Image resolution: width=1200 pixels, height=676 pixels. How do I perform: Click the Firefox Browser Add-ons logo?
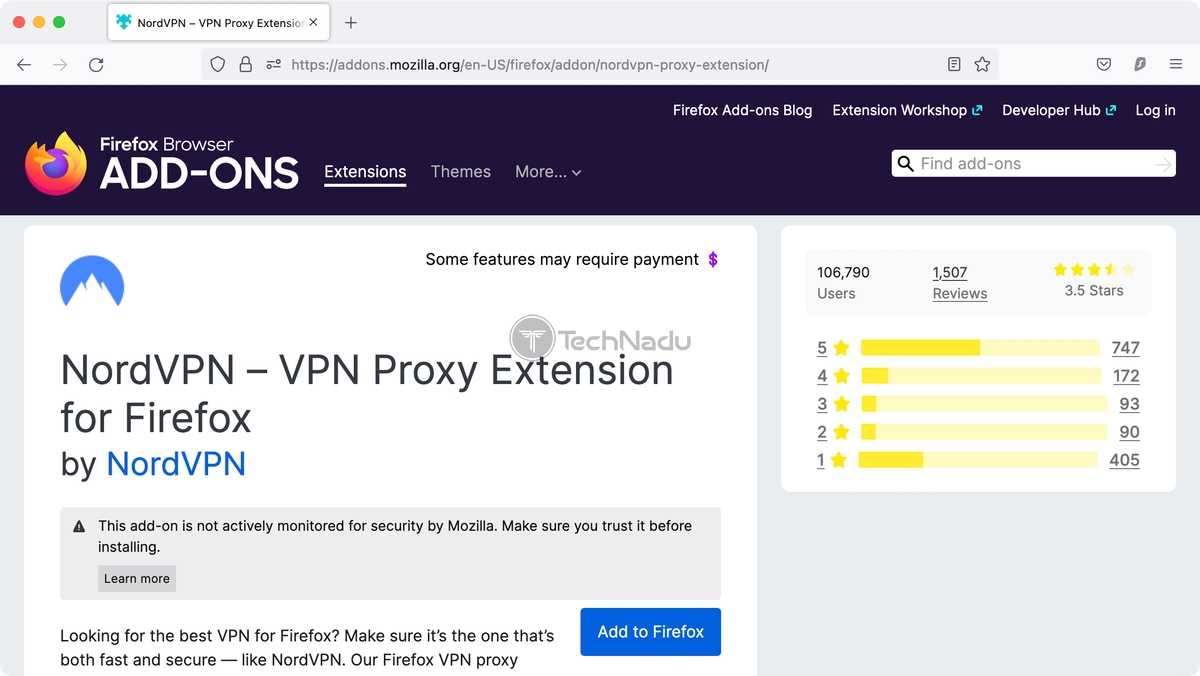[x=162, y=163]
